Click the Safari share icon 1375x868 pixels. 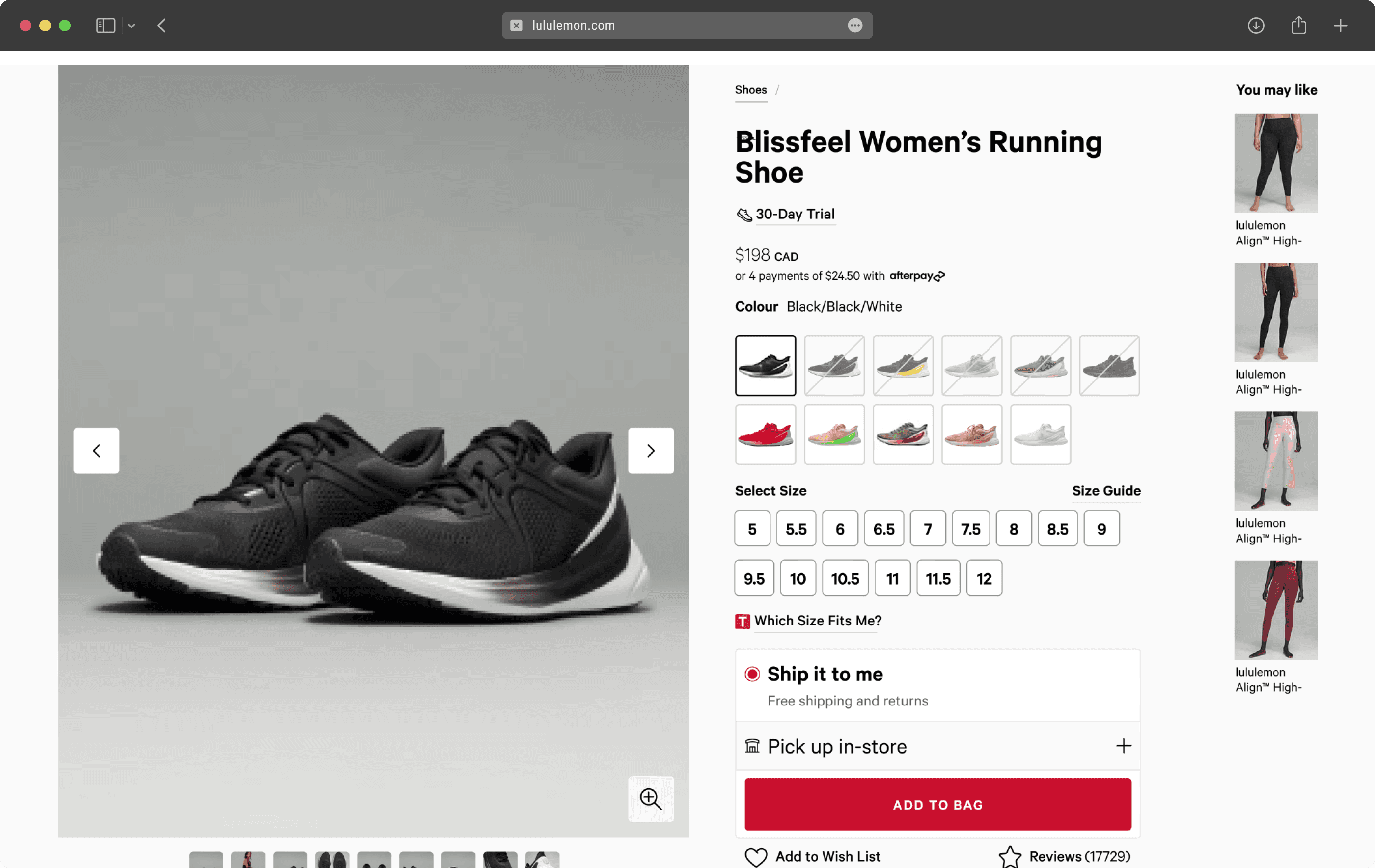1298,26
